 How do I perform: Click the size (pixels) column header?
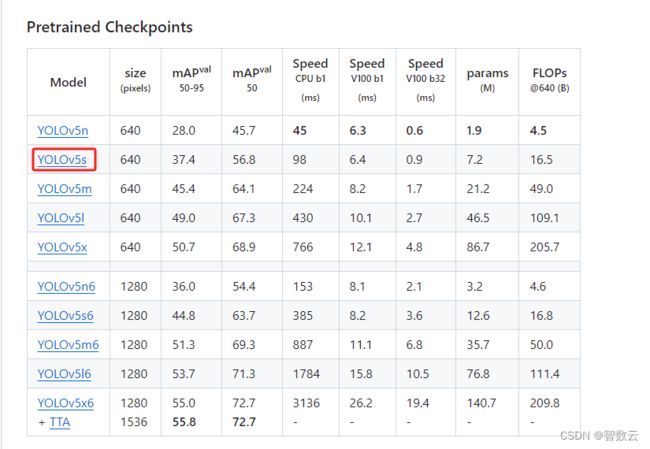tap(136, 80)
